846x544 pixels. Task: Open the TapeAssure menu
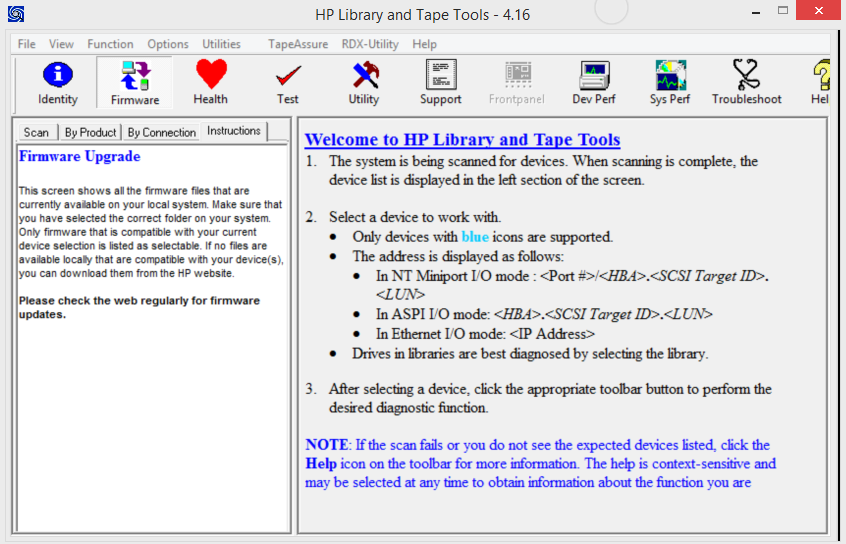[x=298, y=44]
